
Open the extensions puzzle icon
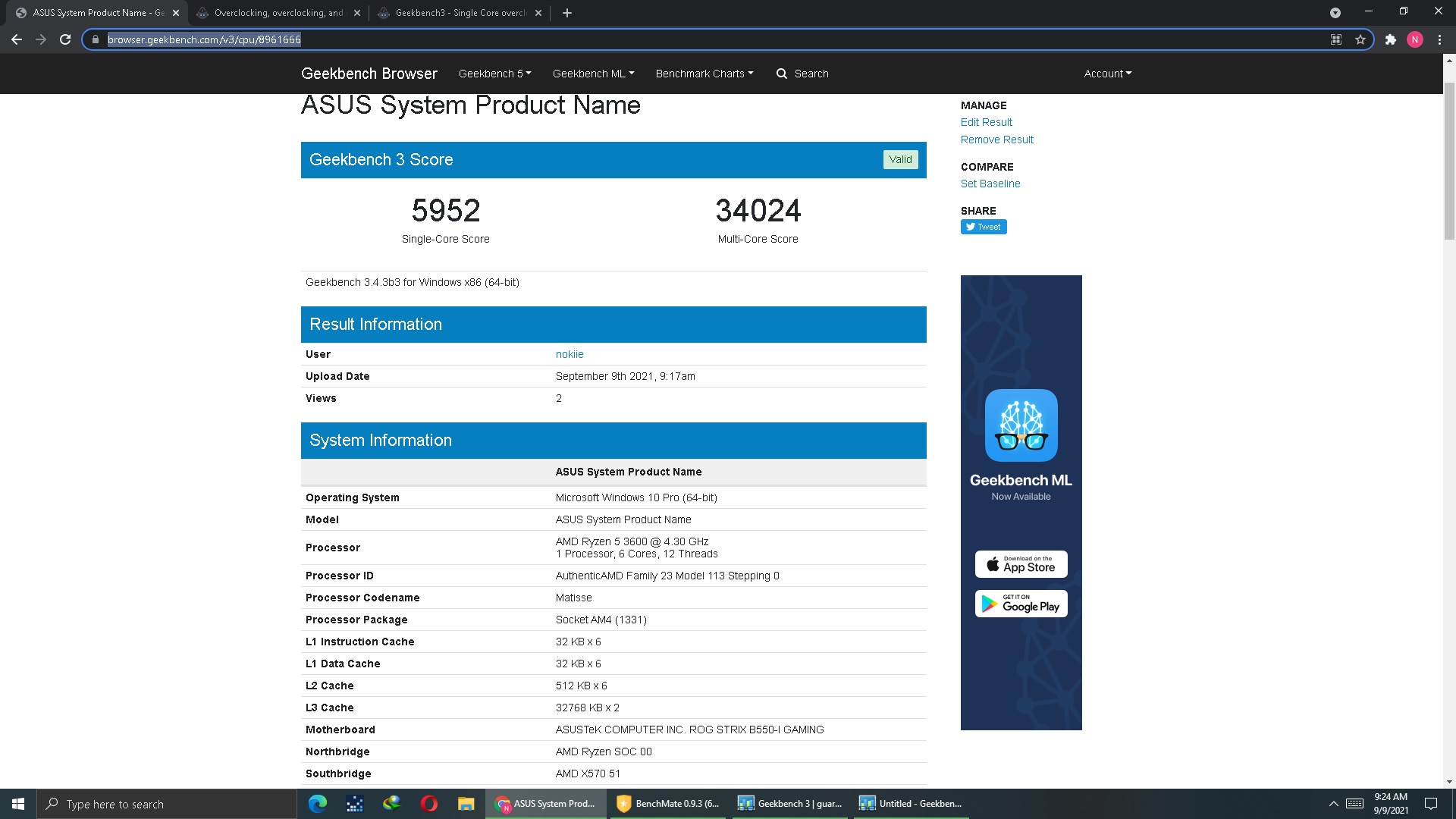pyautogui.click(x=1390, y=39)
